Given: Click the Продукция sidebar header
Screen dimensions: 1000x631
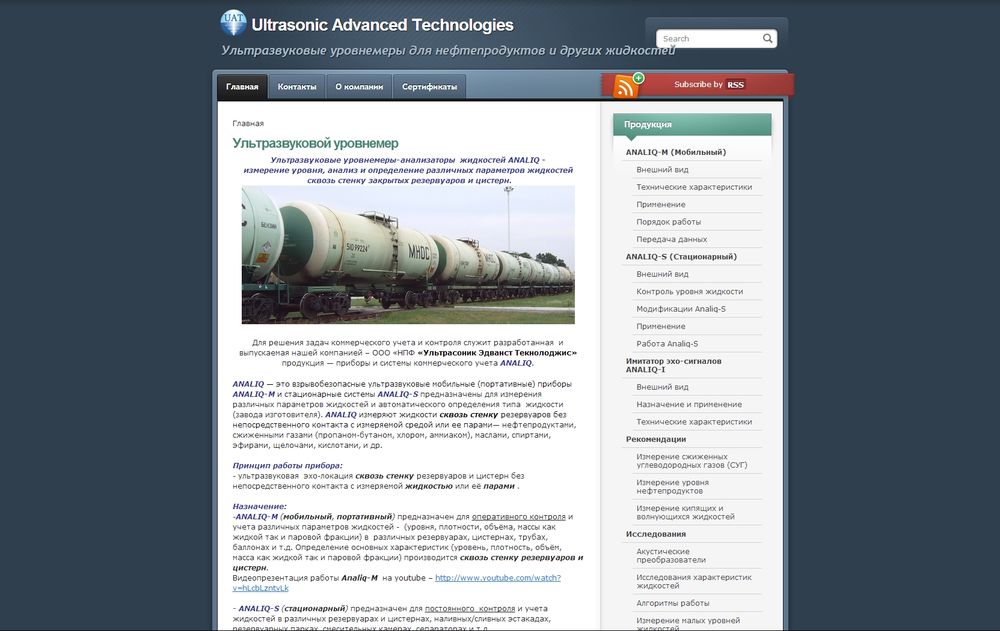Looking at the screenshot, I should pyautogui.click(x=692, y=124).
